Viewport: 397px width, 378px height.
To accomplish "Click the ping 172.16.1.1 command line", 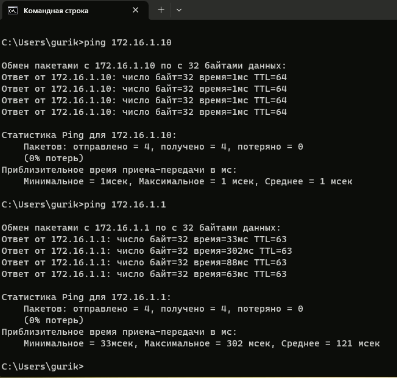I will point(84,205).
